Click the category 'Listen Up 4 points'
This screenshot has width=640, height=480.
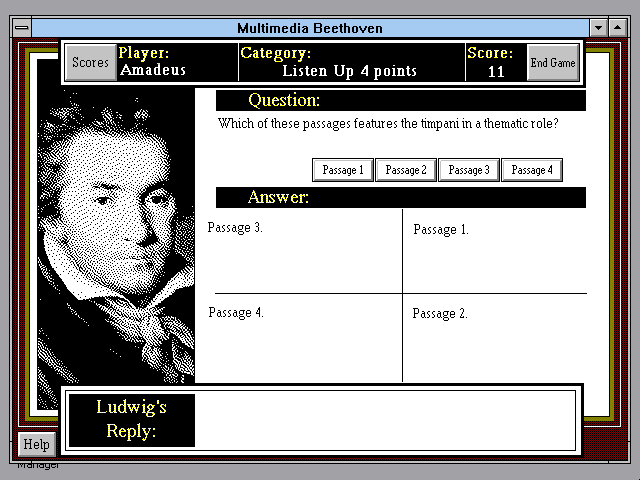tap(349, 71)
